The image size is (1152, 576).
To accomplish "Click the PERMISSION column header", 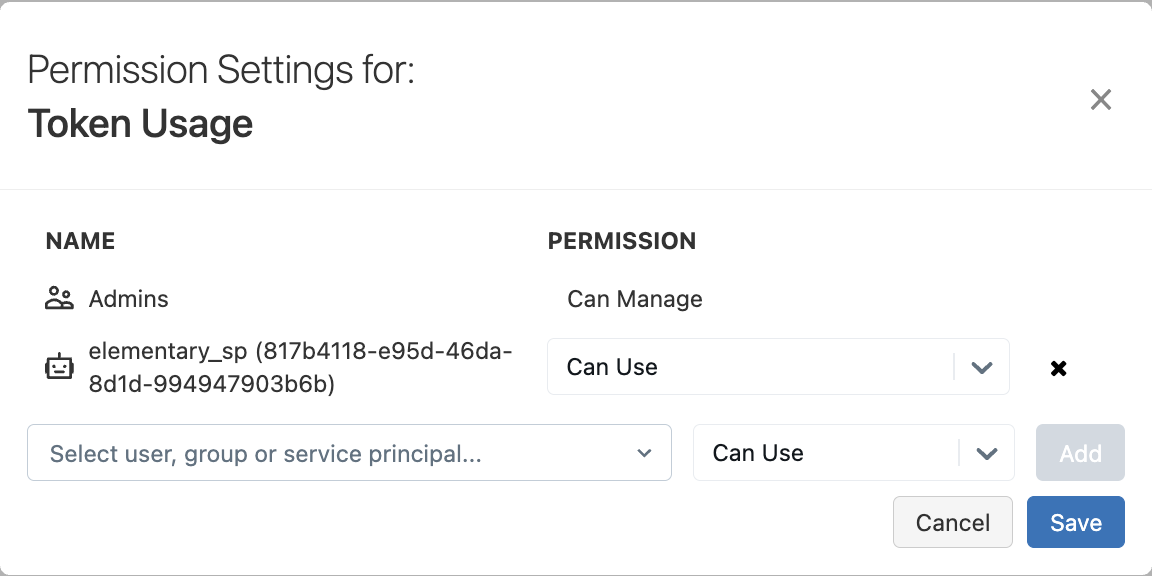I will (622, 241).
